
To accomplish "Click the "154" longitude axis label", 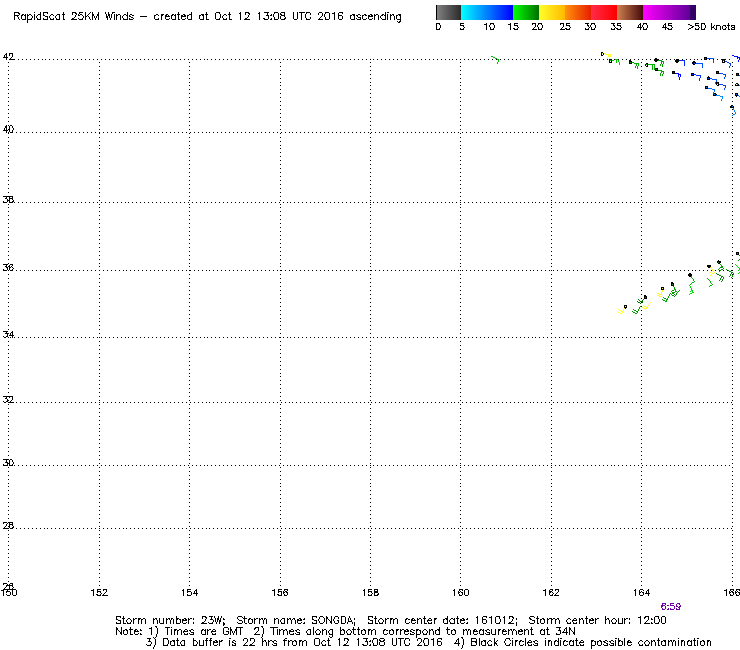I will [x=189, y=592].
